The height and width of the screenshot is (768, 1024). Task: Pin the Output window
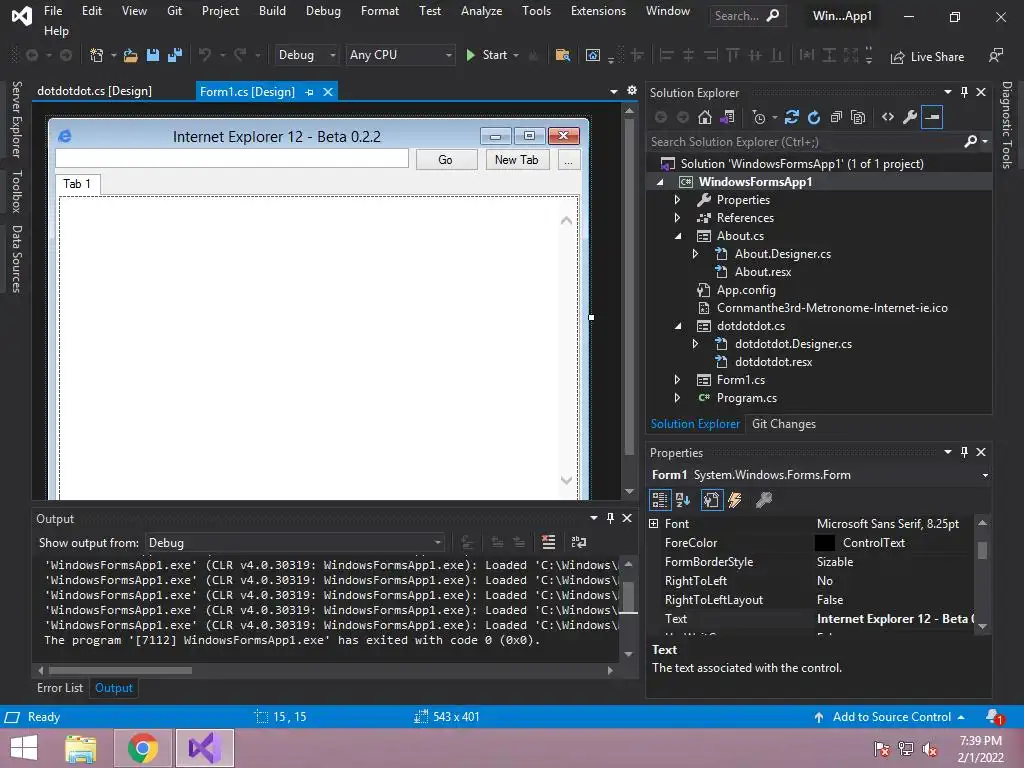[611, 518]
